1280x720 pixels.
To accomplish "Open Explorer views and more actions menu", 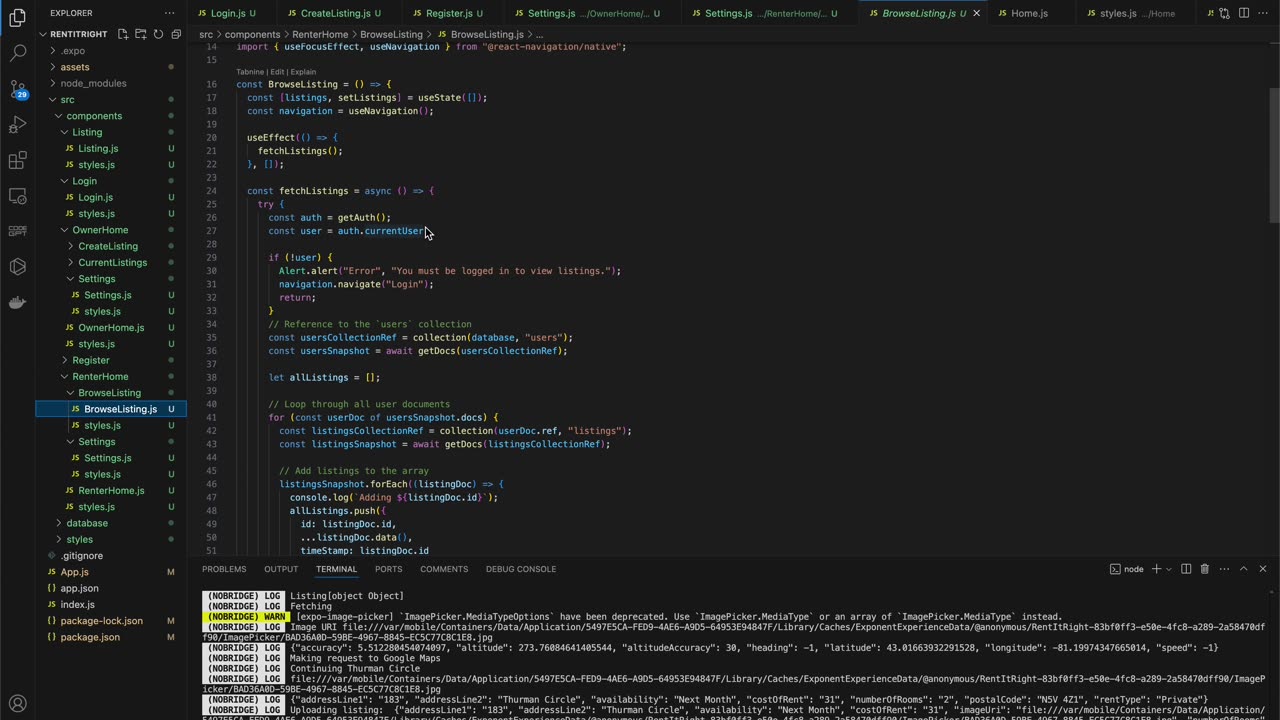I will pos(170,13).
